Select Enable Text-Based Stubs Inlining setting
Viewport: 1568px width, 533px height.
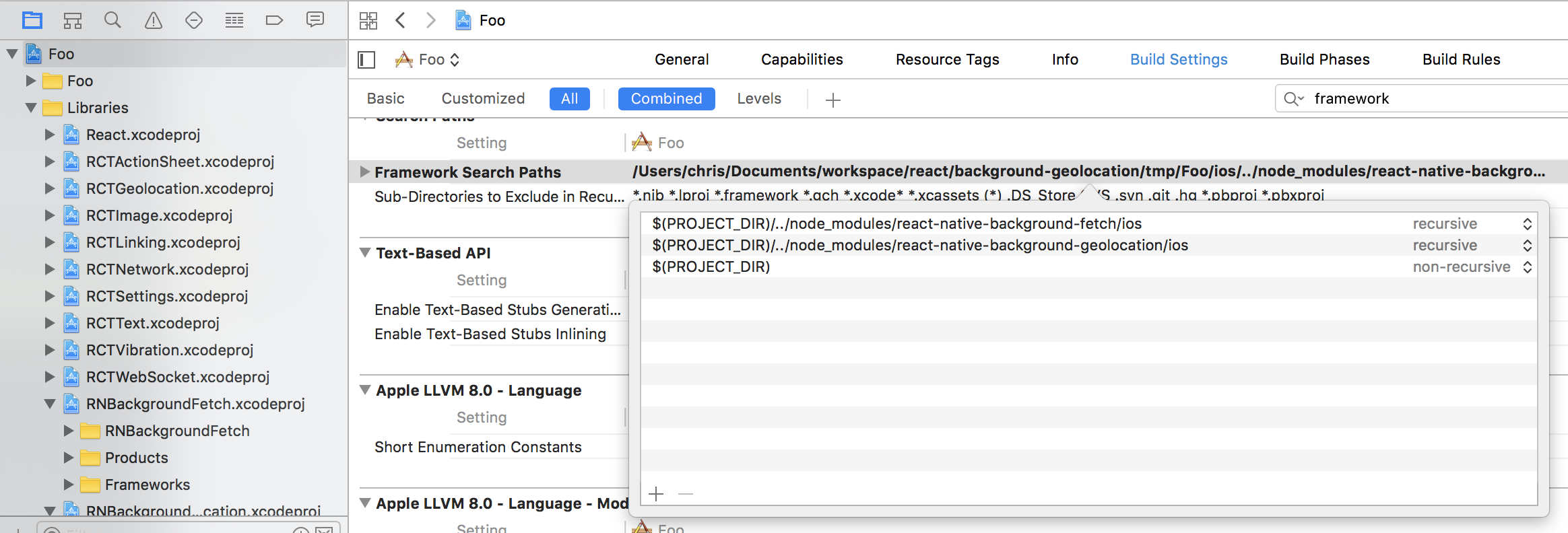coord(490,334)
